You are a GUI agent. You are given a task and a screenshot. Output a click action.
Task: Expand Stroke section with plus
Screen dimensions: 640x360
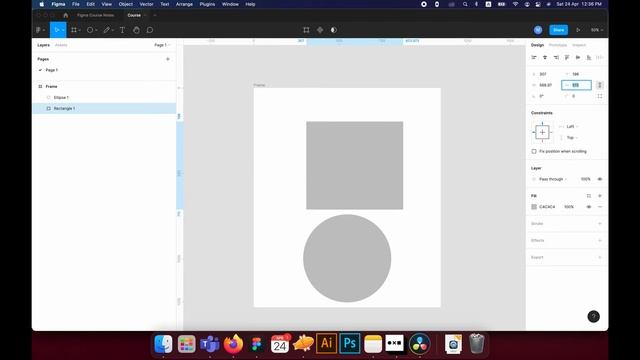click(600, 224)
